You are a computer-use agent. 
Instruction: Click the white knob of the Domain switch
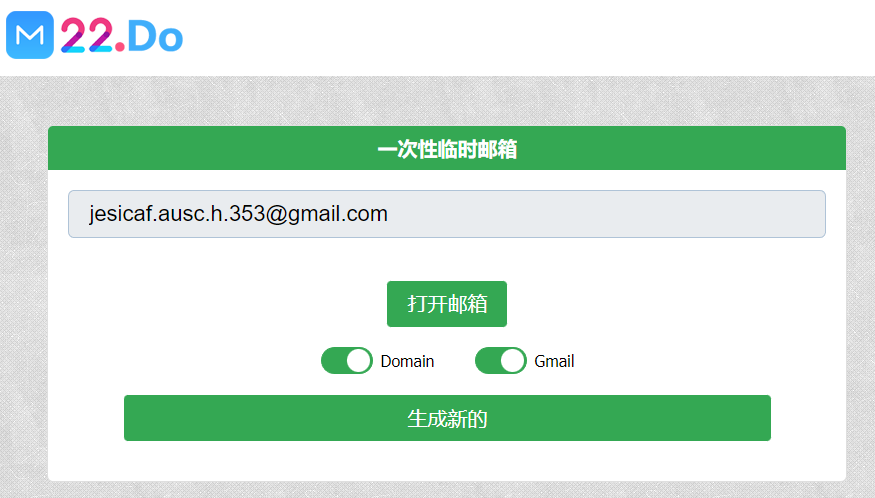coord(359,361)
